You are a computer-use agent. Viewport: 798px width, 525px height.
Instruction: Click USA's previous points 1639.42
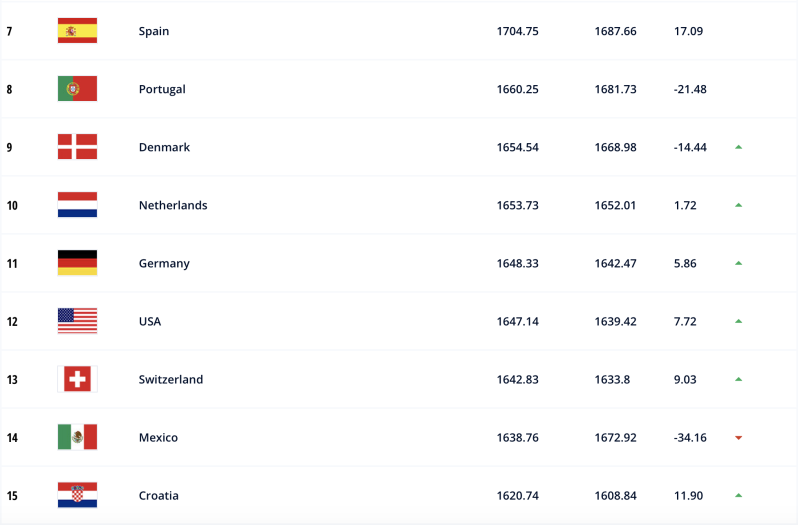[x=615, y=322]
